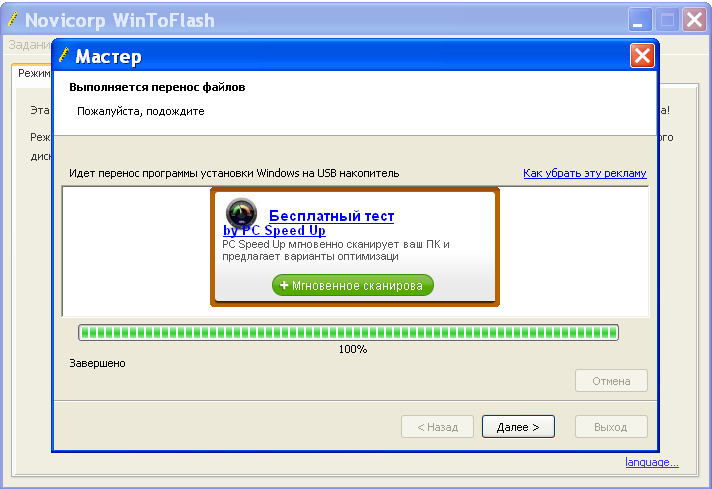
Task: Click the Далее > button
Action: pyautogui.click(x=518, y=427)
